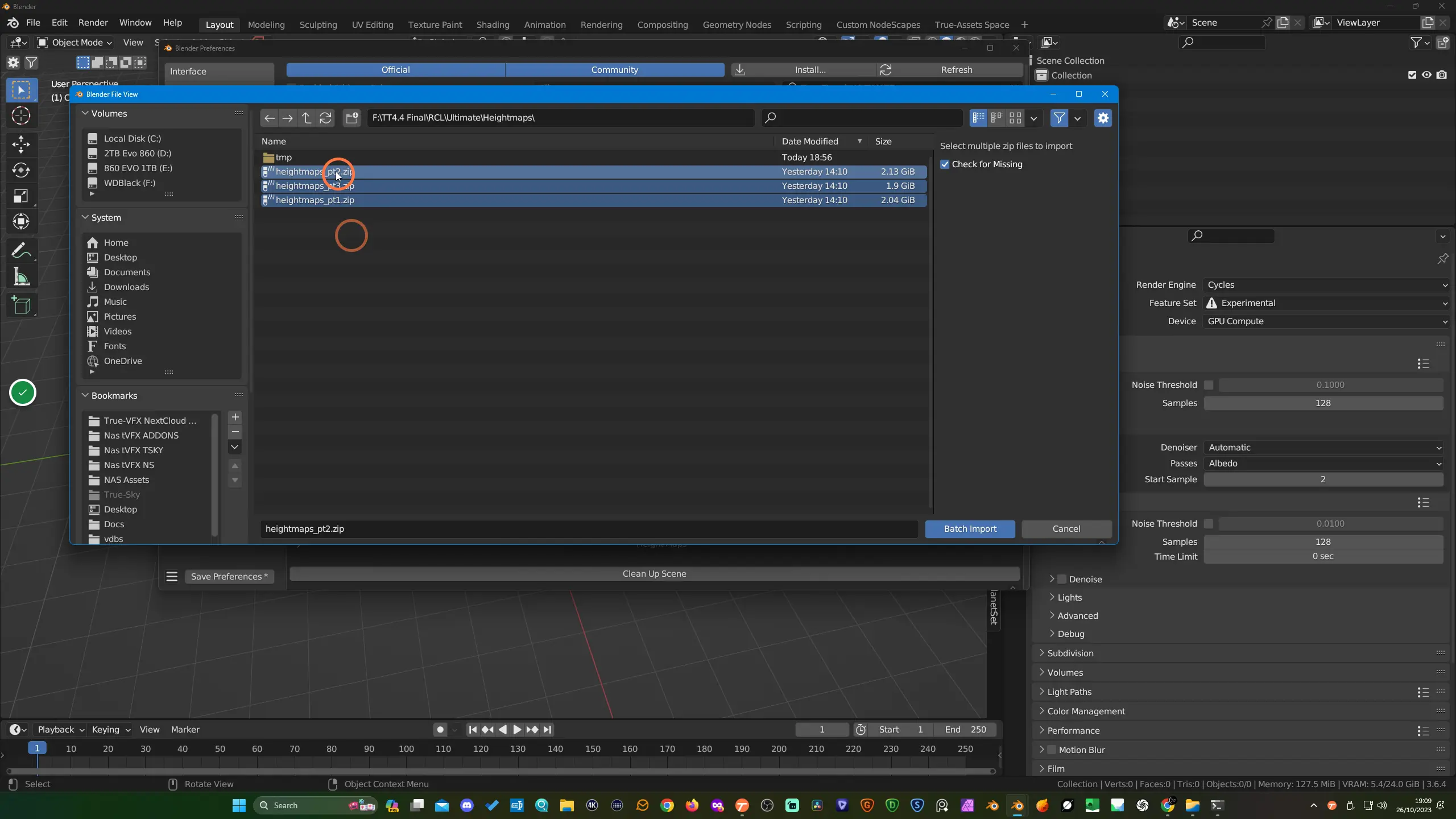Select the Measure tool
Viewport: 1456px width, 819px height.
(21, 277)
